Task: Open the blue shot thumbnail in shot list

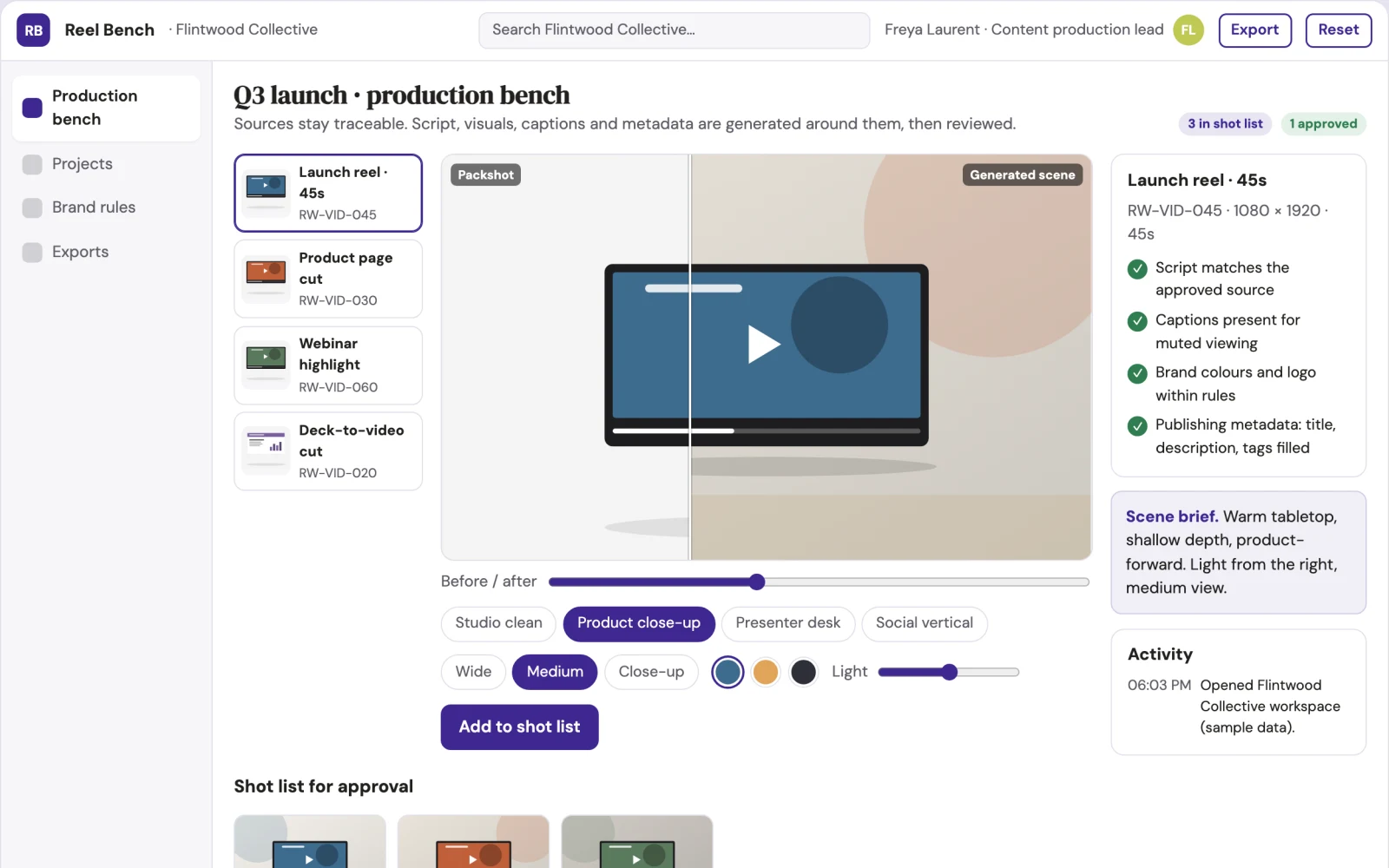Action: coord(310,842)
